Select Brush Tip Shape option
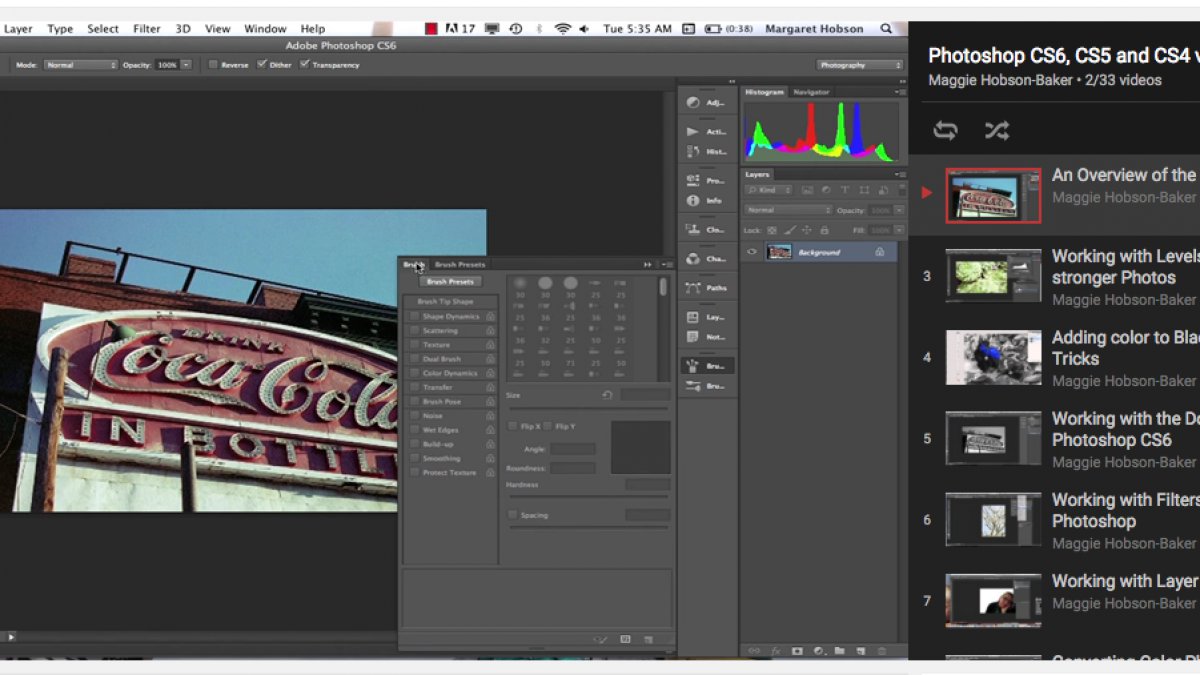 point(445,301)
